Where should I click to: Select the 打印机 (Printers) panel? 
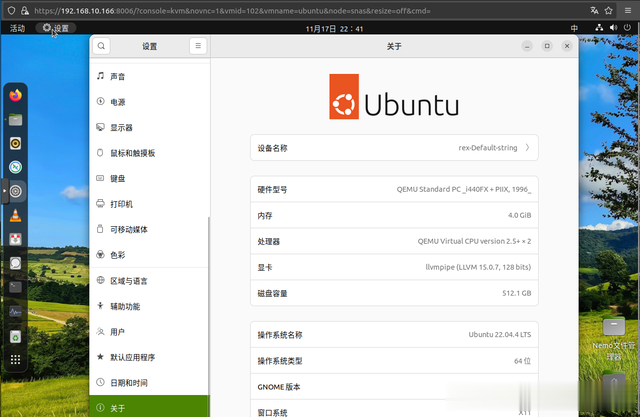click(149, 204)
